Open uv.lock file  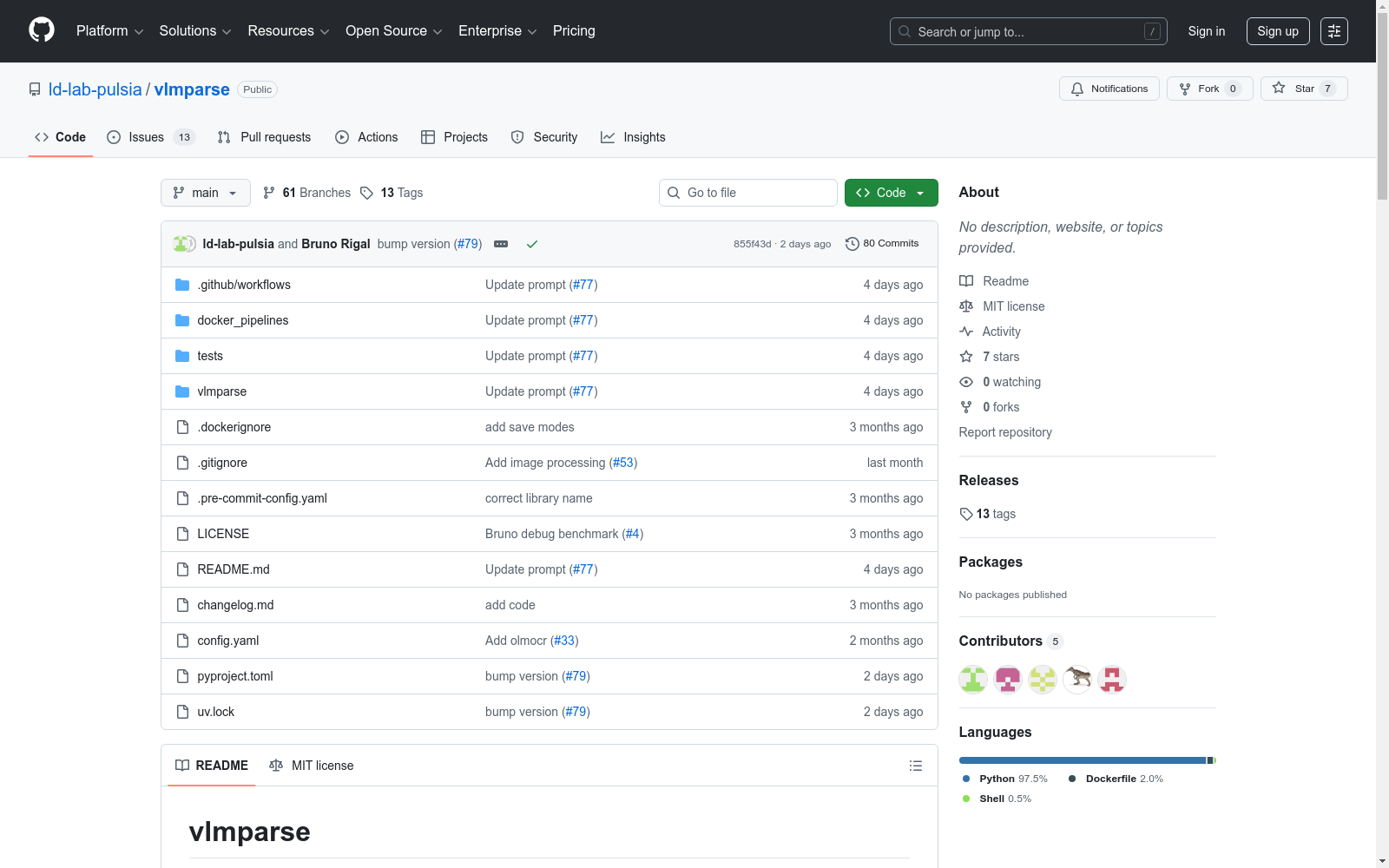(x=215, y=712)
